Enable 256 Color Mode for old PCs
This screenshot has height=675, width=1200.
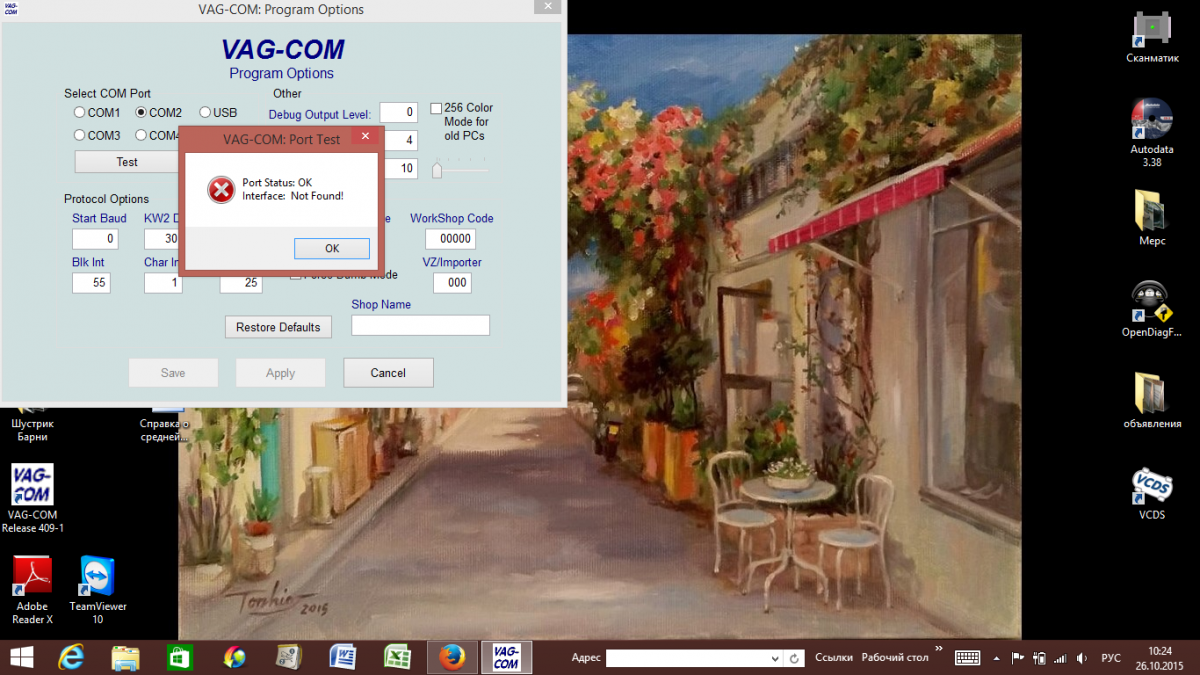tap(436, 108)
